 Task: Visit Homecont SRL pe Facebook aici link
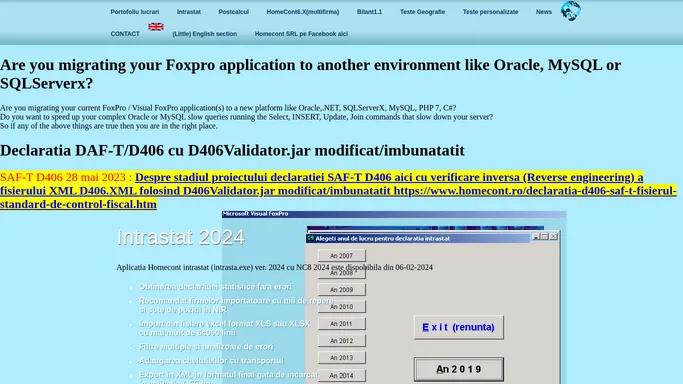pos(301,34)
